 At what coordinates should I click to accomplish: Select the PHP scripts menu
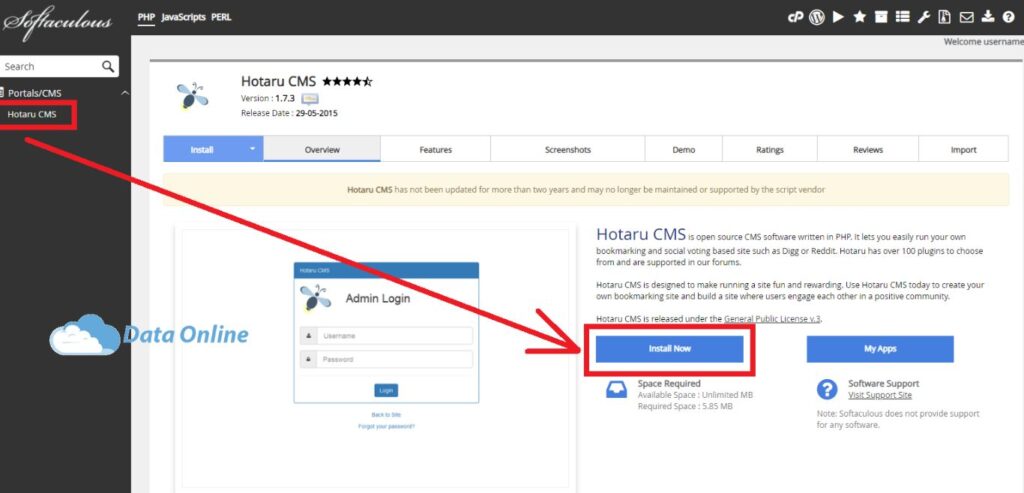pos(146,17)
